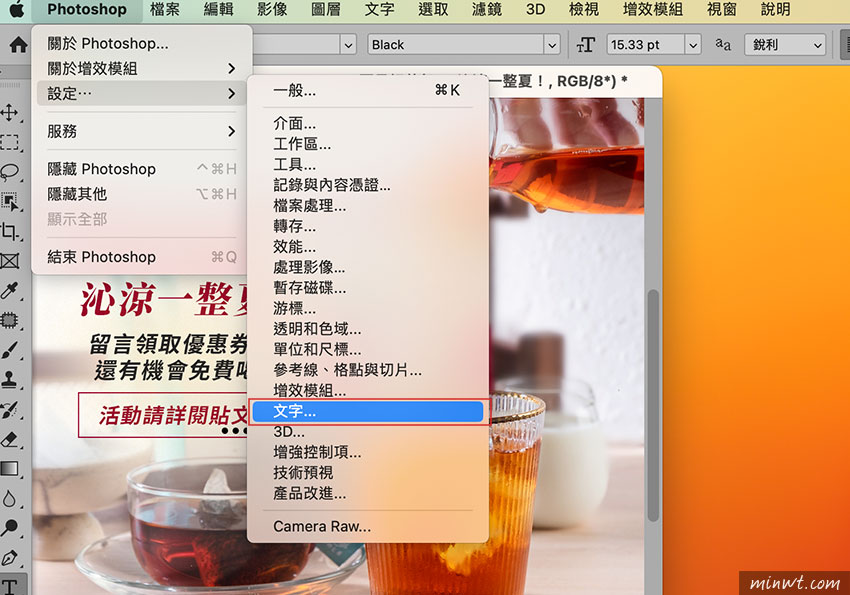Select the History Brush tool
850x595 pixels.
(9, 410)
